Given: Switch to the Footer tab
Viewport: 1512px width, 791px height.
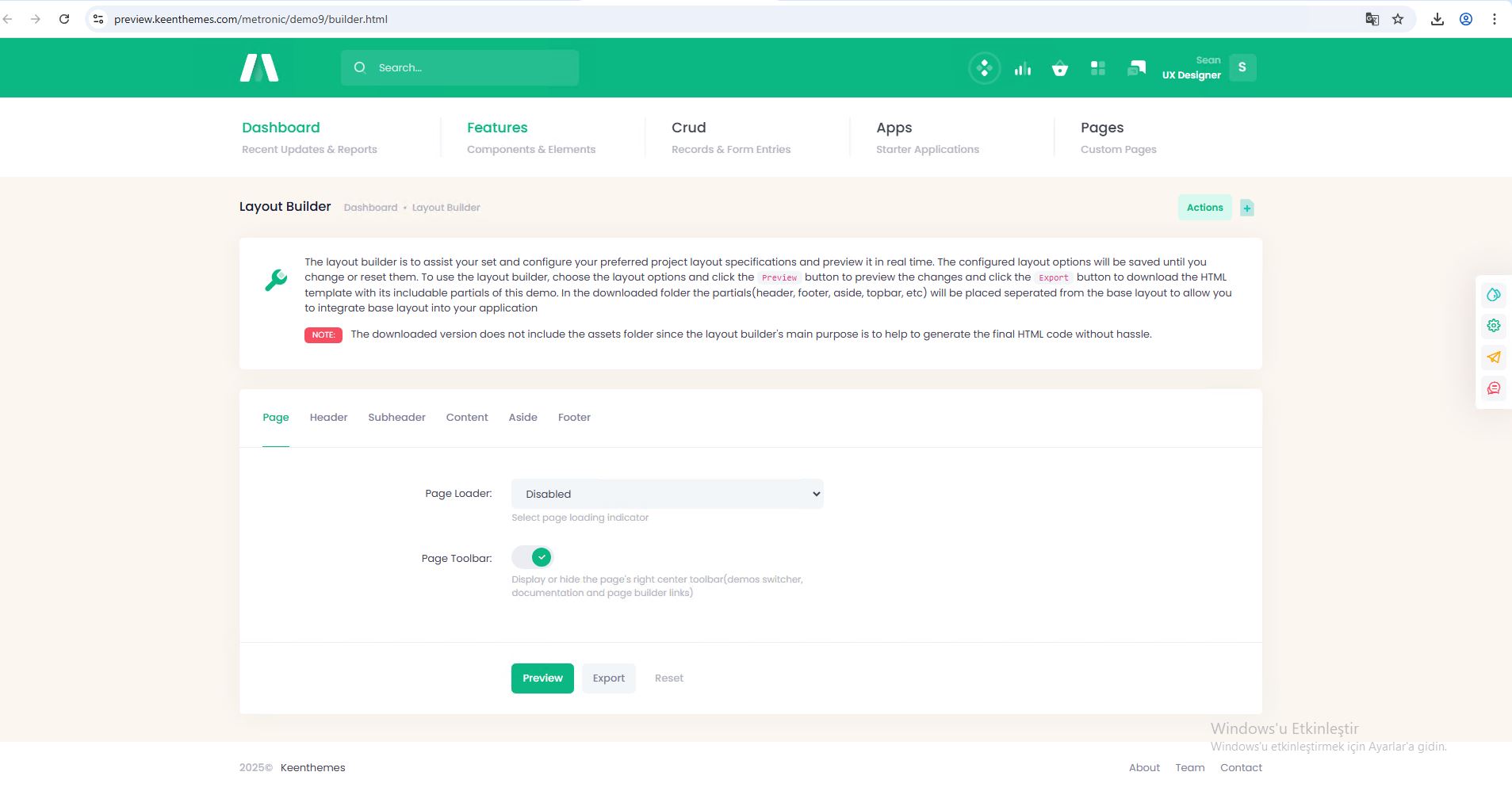Looking at the screenshot, I should (x=574, y=418).
